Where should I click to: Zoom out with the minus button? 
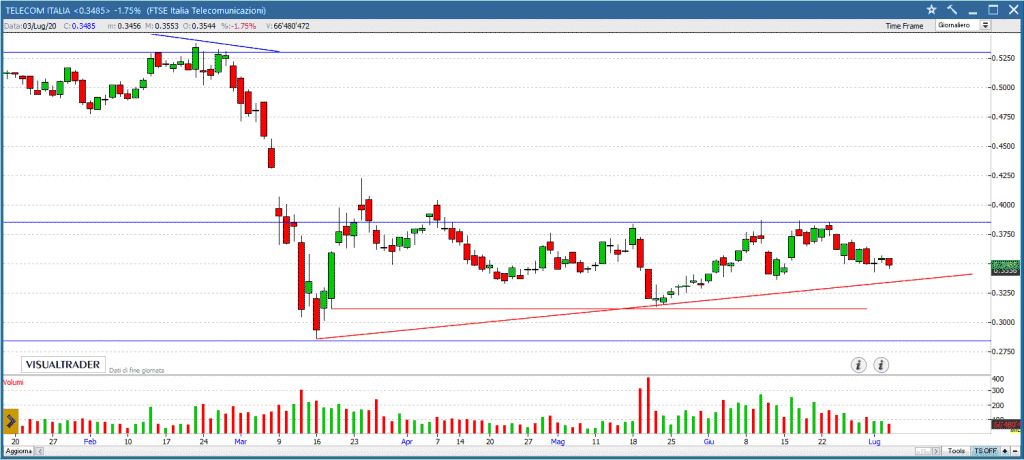point(1015,451)
